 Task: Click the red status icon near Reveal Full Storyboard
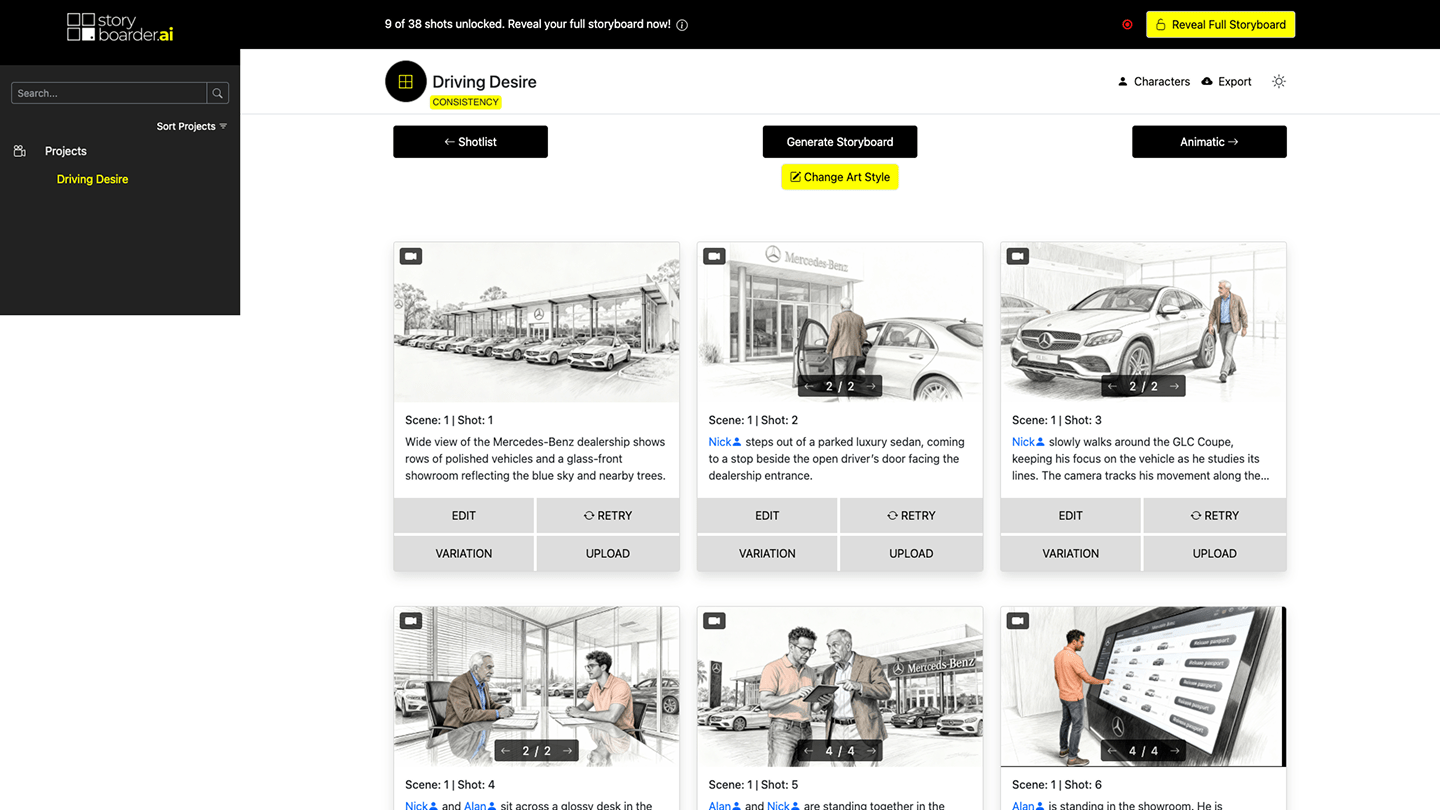(1127, 24)
